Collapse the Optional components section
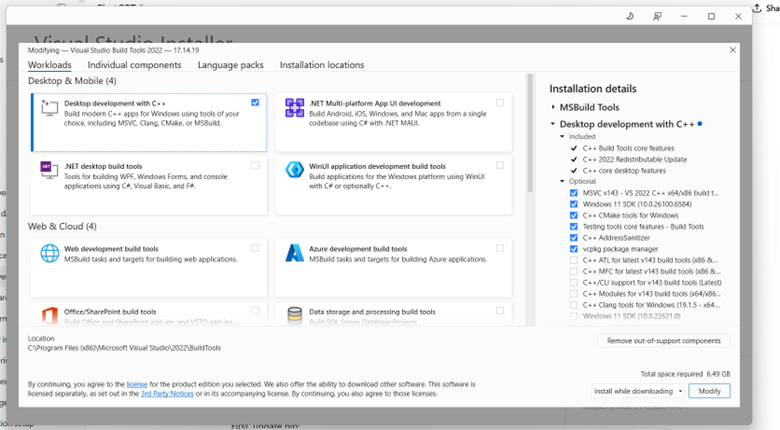The width and height of the screenshot is (780, 430). tap(562, 181)
